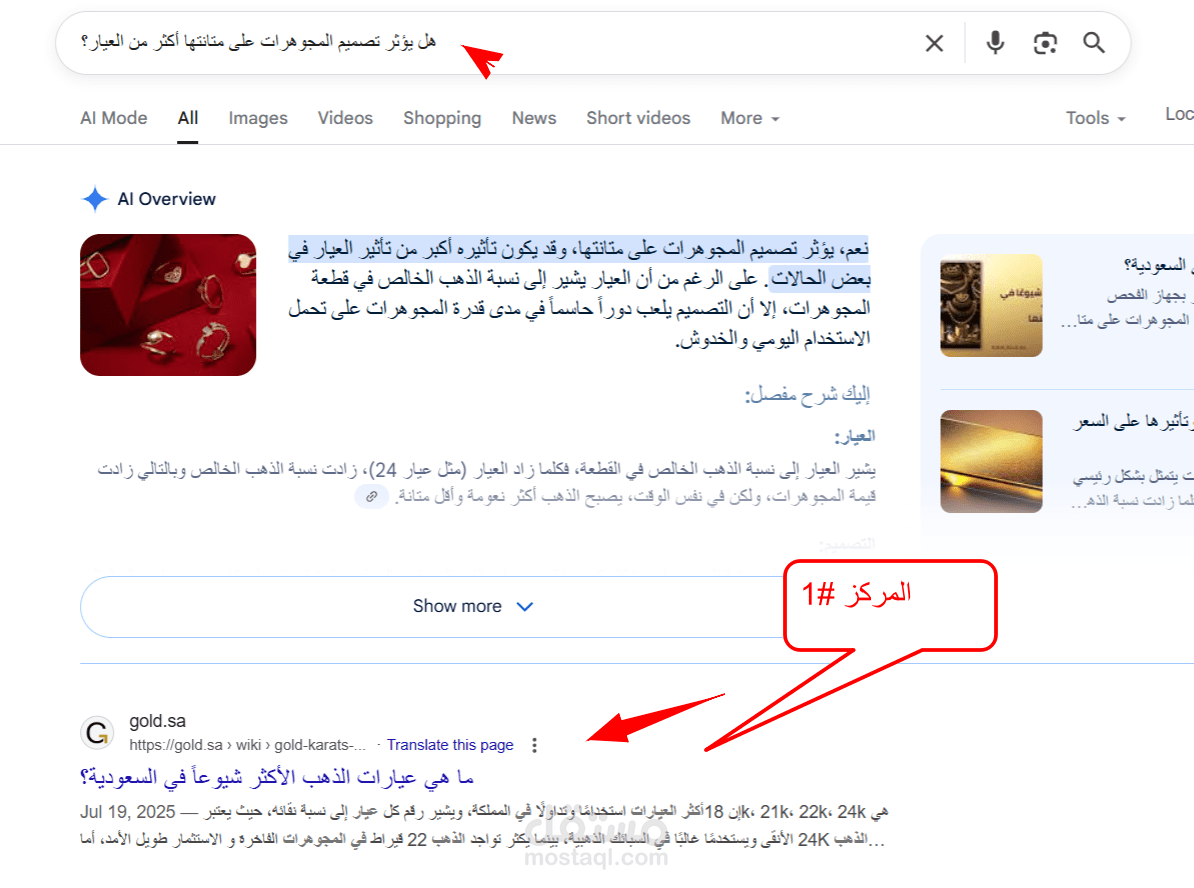Click the gold.sa site favicon
This screenshot has width=1194, height=888.
(97, 733)
